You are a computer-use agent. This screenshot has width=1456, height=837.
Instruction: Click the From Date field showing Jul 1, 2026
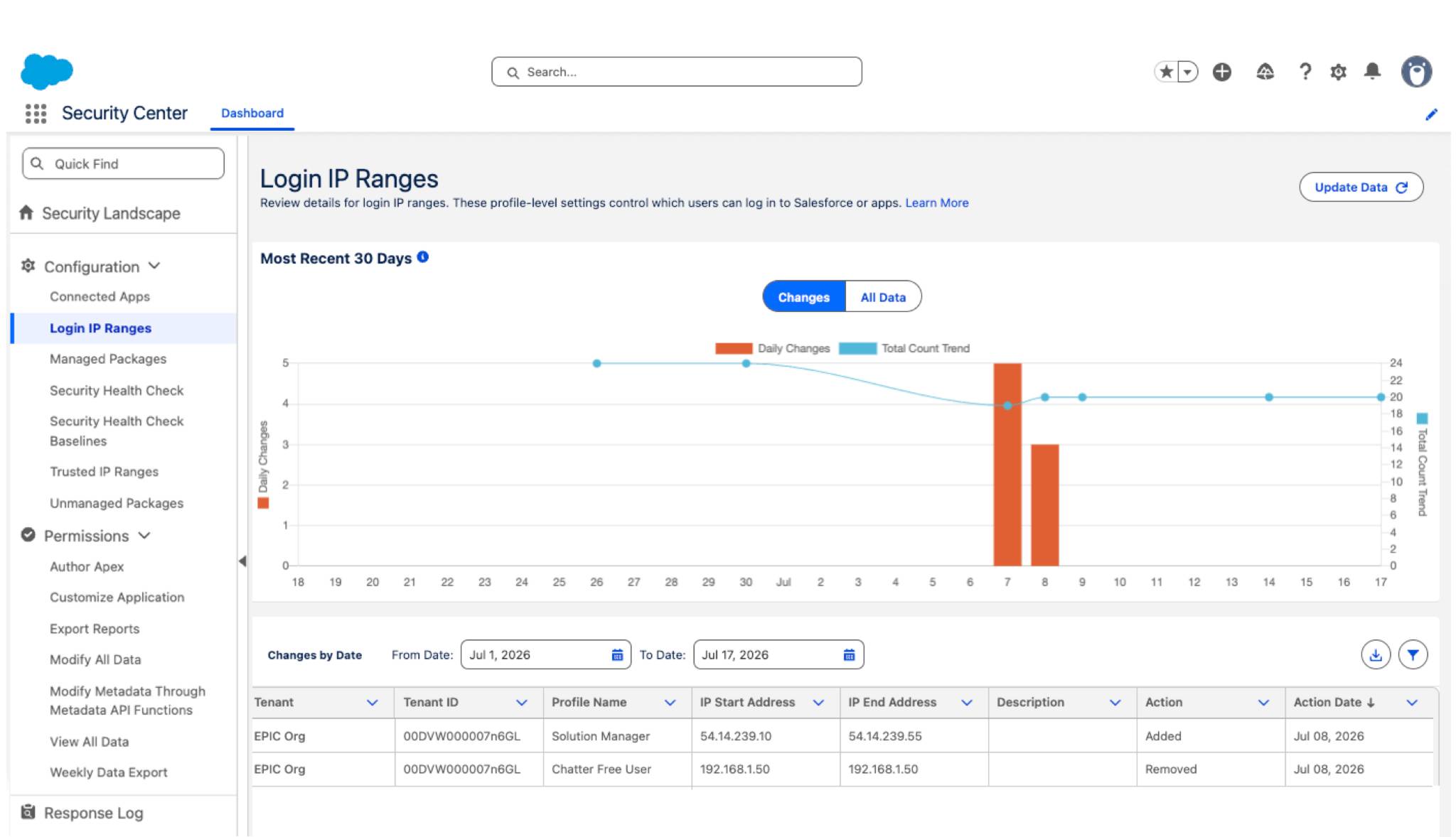coord(546,655)
